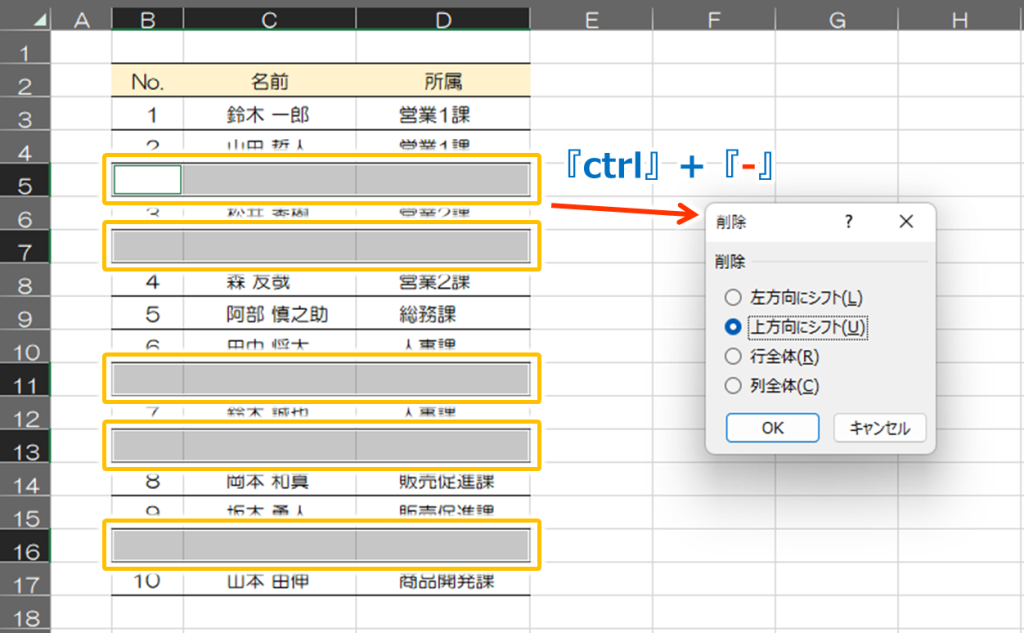This screenshot has width=1024, height=633.
Task: Close the 削除 dialog with X
Action: point(906,221)
